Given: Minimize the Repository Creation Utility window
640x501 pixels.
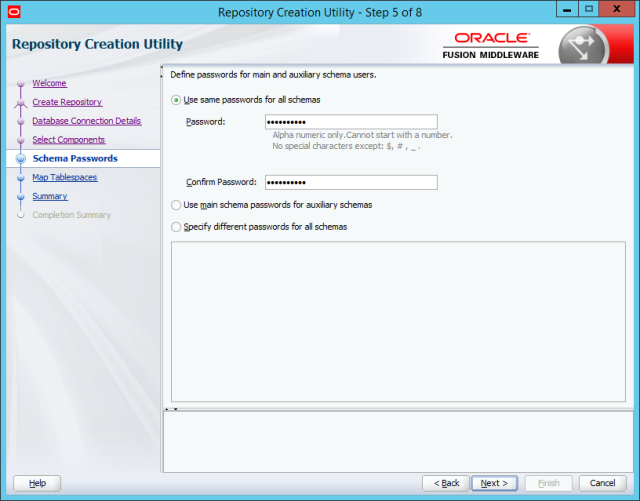Looking at the screenshot, I should tap(567, 9).
